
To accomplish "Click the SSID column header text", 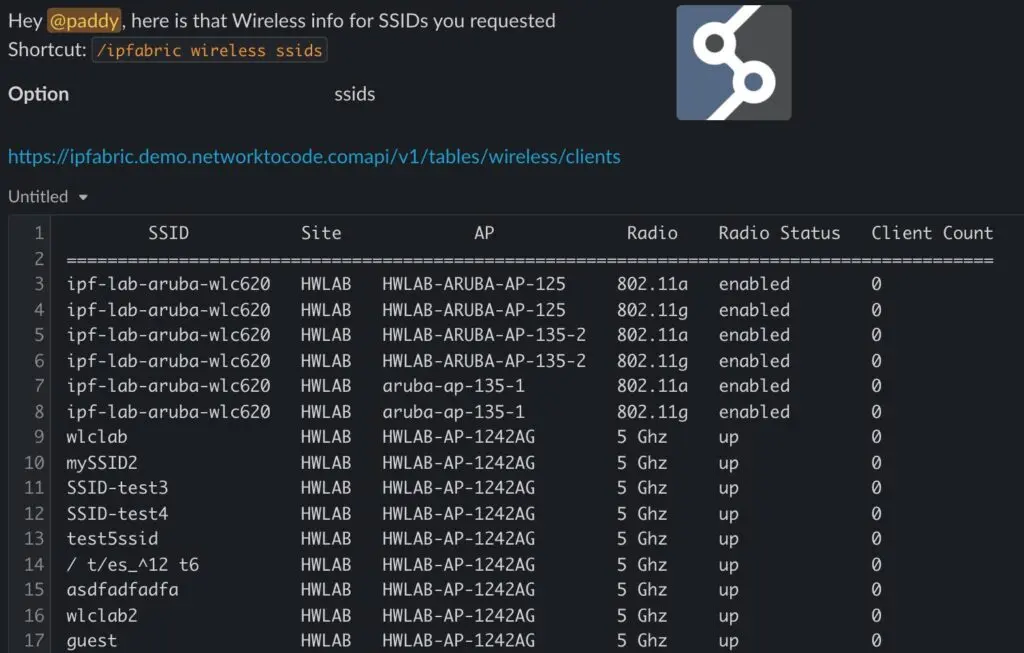I will tap(168, 233).
